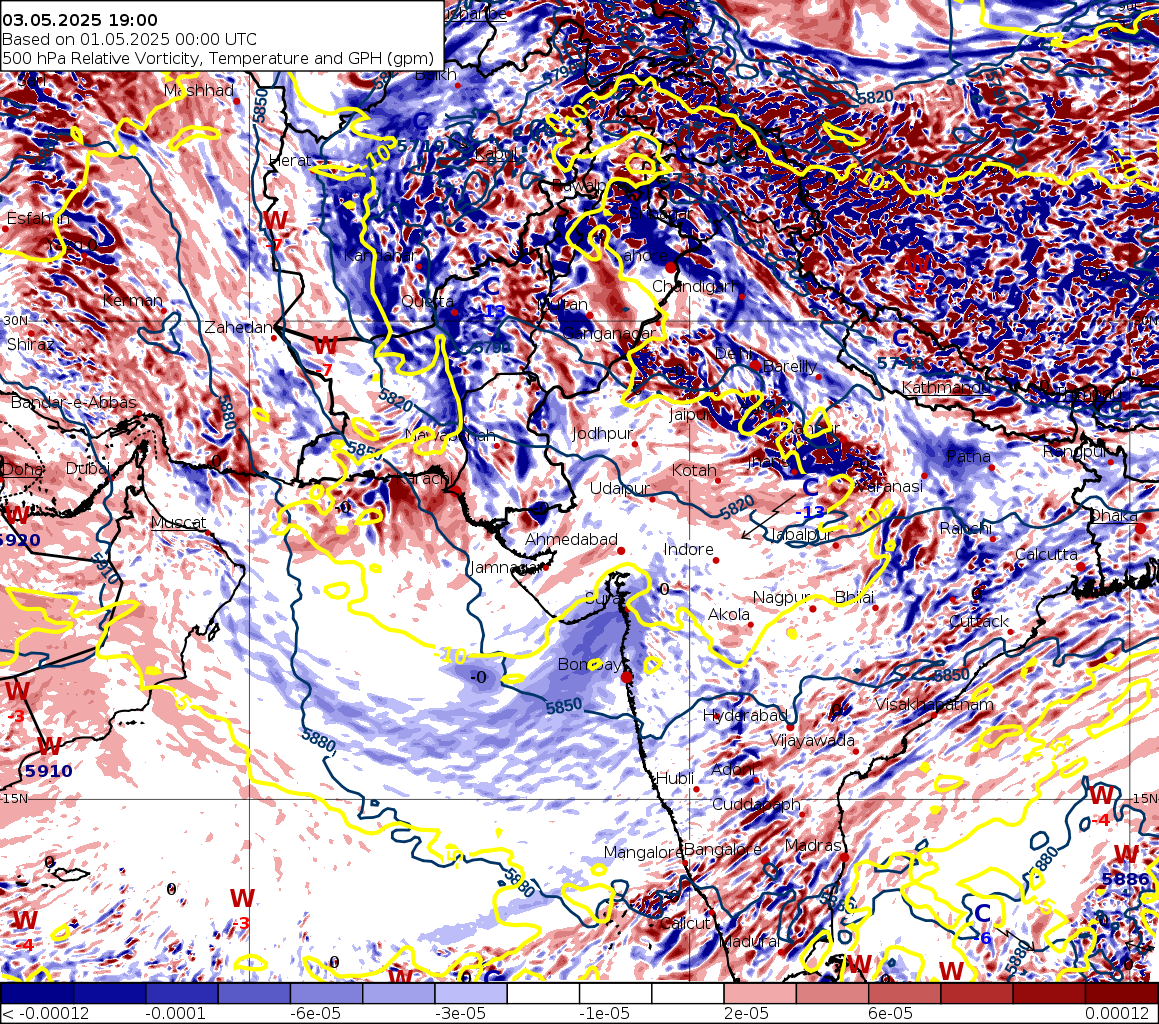The width and height of the screenshot is (1159, 1024).
Task: Click the Kathmandu city label
Action: click(945, 387)
